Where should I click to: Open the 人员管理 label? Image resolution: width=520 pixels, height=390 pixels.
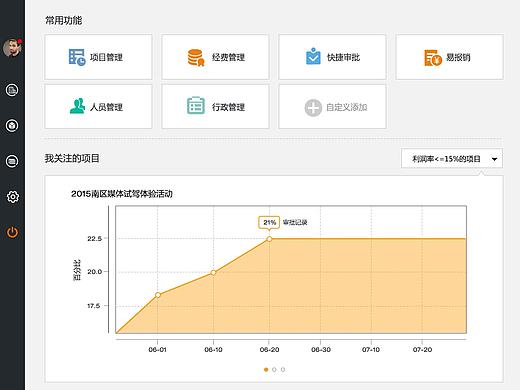pos(106,107)
